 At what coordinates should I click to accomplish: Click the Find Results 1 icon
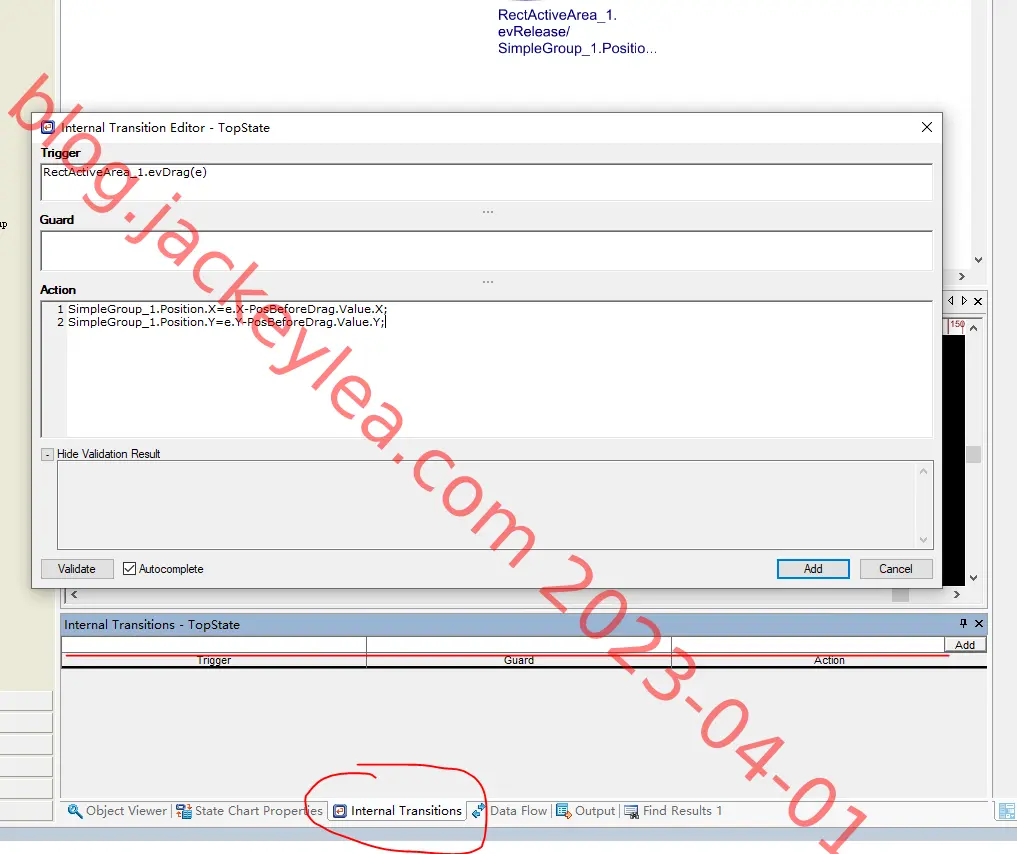coord(631,811)
